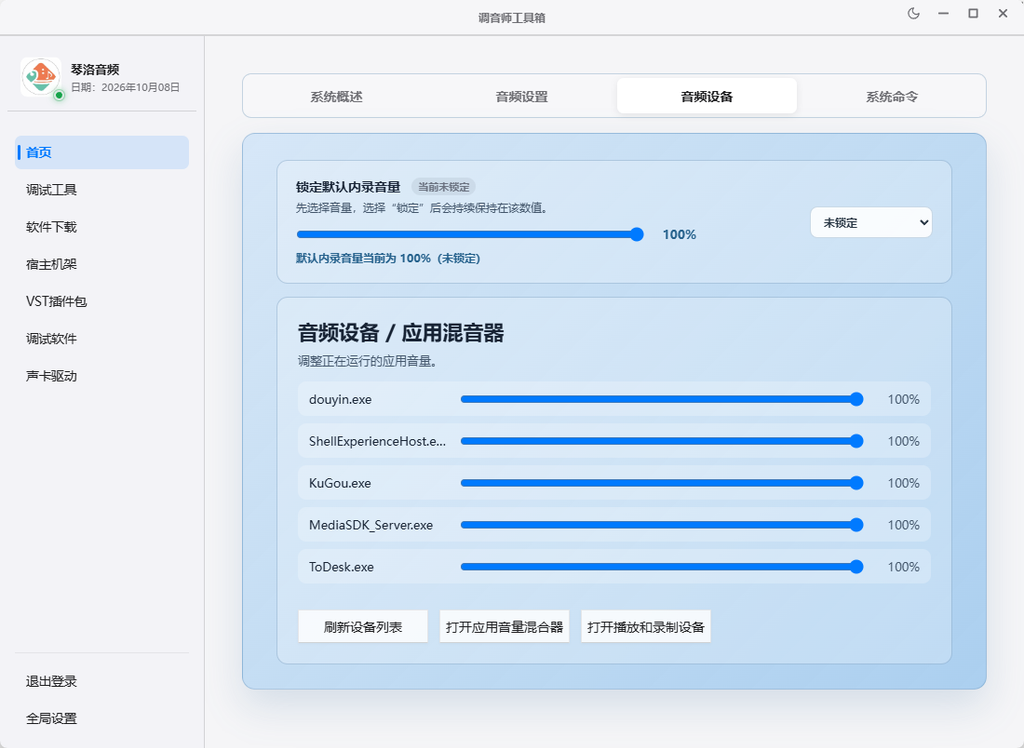Open 调试工具 in sidebar
The image size is (1024, 748).
click(102, 189)
